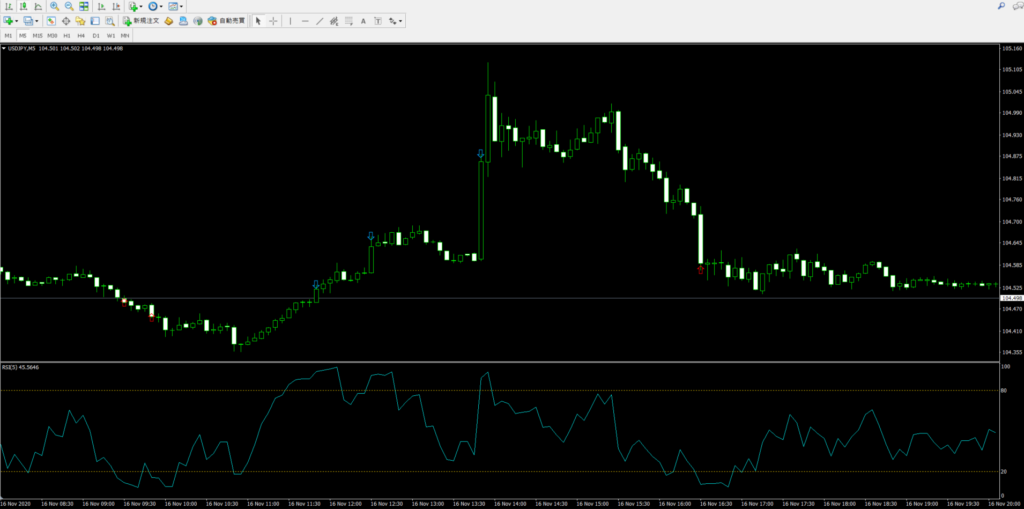Image resolution: width=1024 pixels, height=509 pixels.
Task: Draw a horizontal line tool
Action: point(304,20)
